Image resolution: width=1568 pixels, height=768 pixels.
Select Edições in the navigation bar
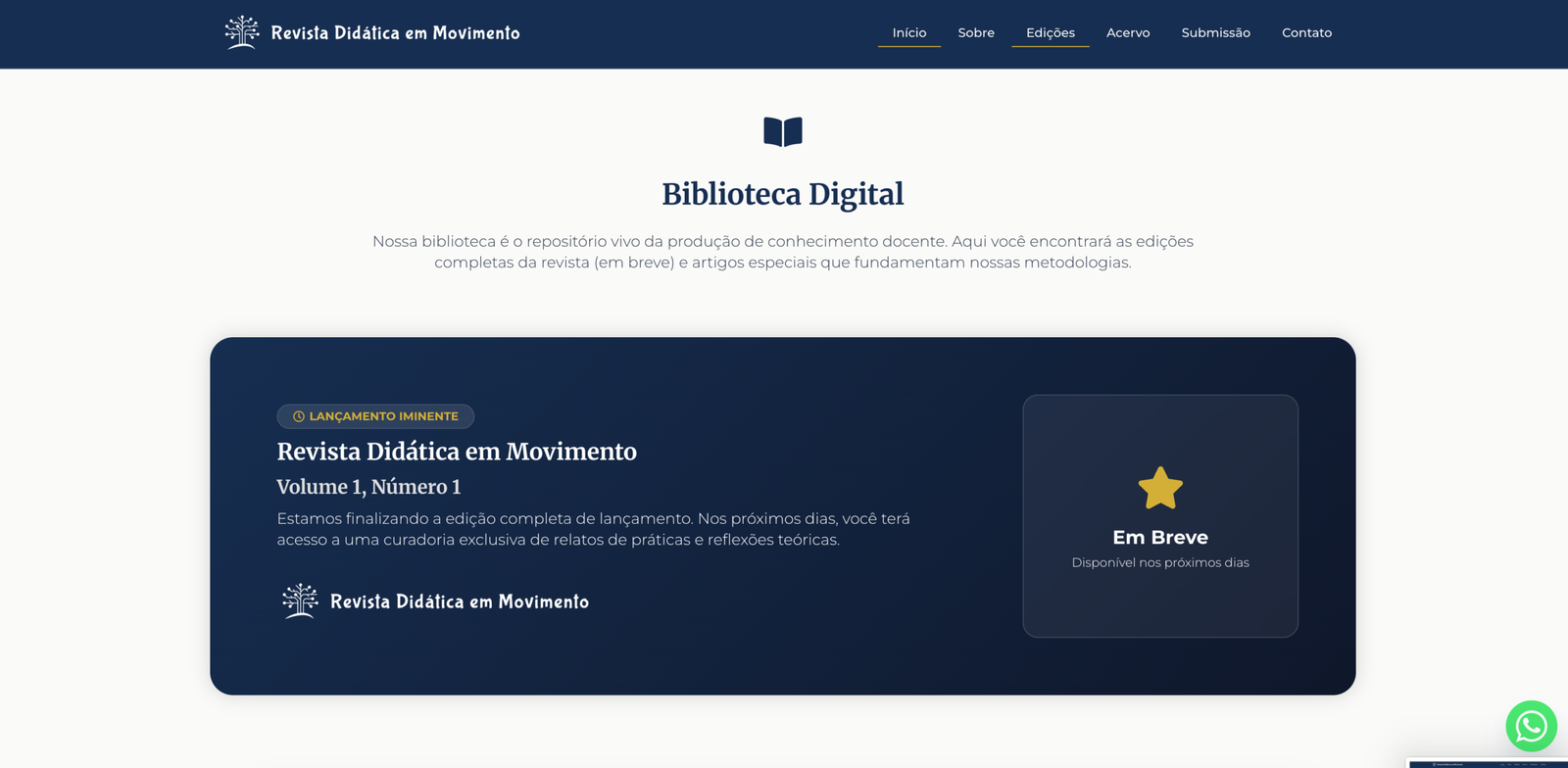click(1050, 33)
